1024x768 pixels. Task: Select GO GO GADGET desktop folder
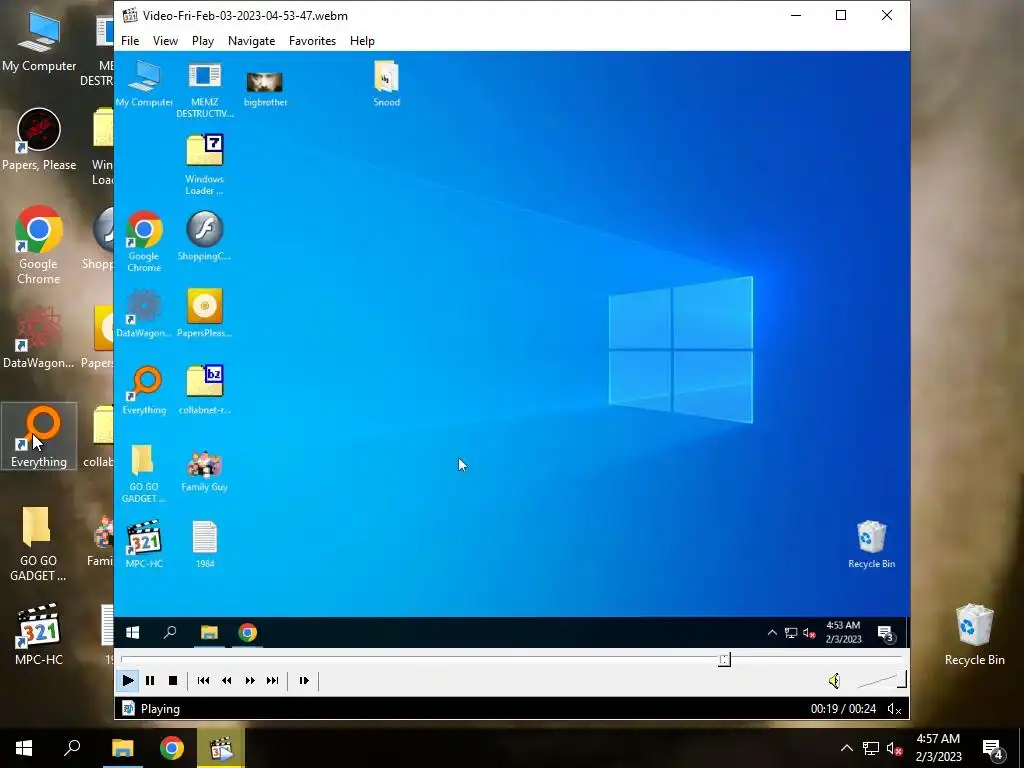tap(38, 543)
